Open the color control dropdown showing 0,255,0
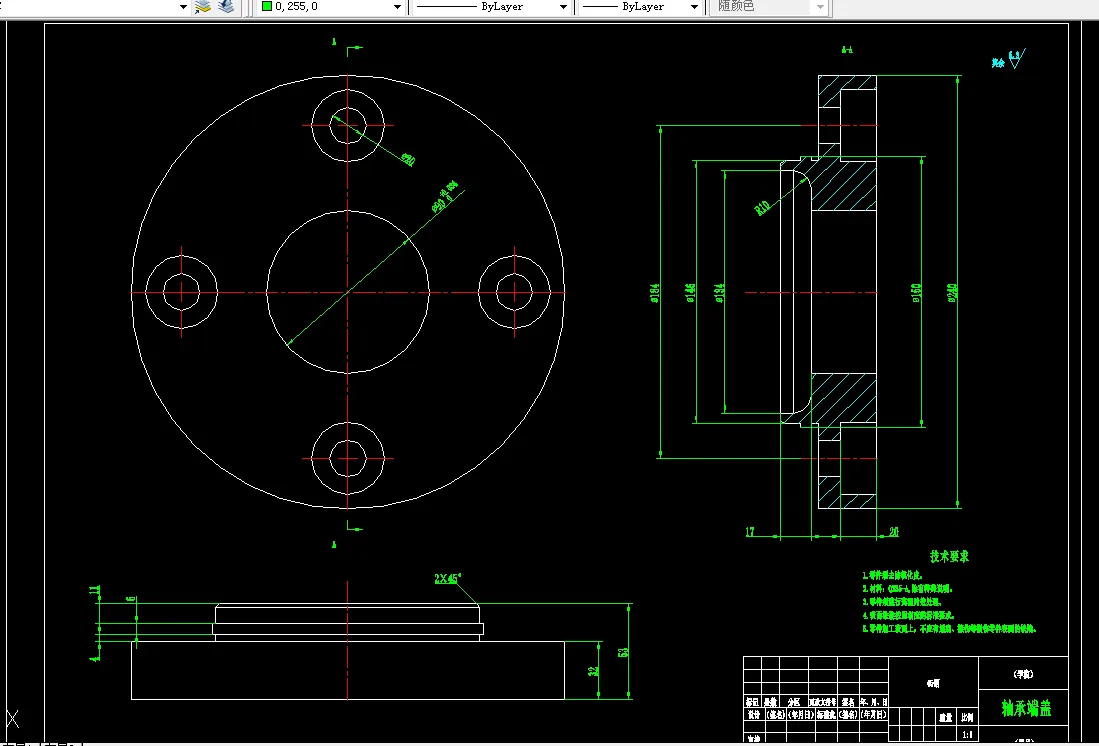Screen dimensions: 1099x746 (397, 7)
